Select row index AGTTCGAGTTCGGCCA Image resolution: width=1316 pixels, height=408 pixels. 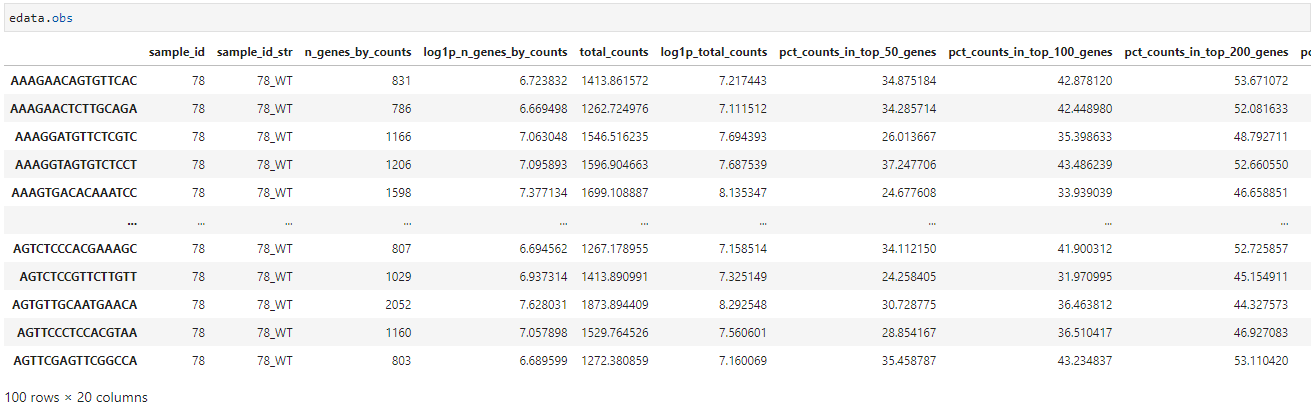(75, 360)
